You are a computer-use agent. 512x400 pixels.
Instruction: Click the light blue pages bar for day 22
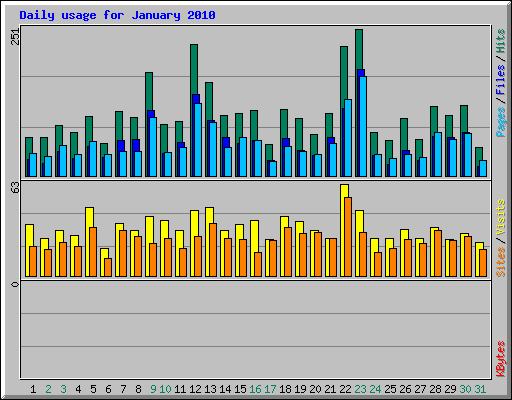coord(348,138)
